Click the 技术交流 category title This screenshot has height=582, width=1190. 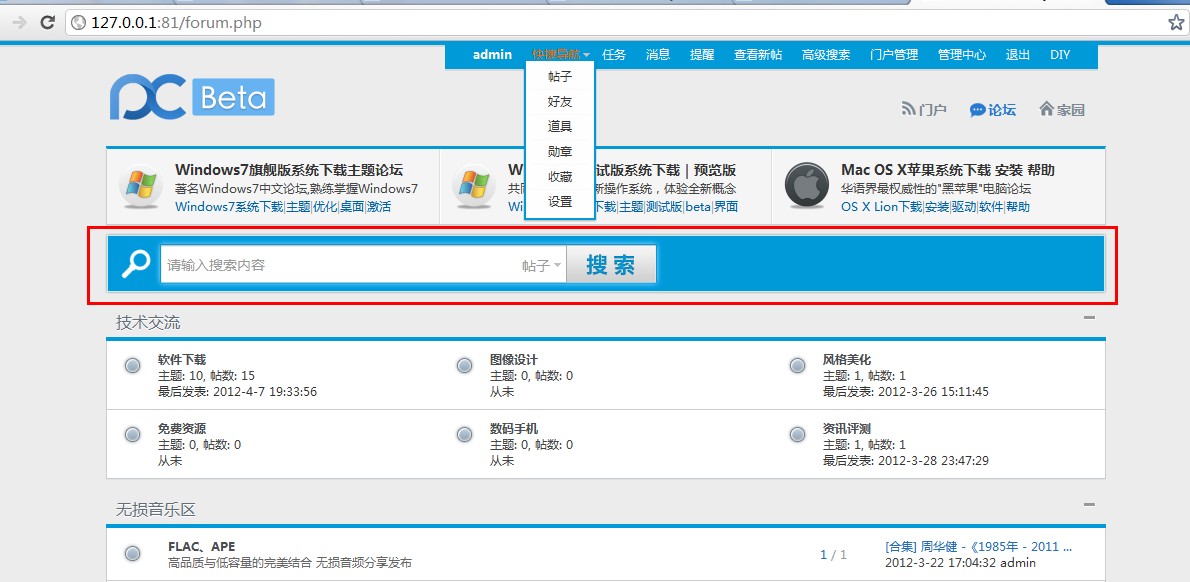[148, 322]
